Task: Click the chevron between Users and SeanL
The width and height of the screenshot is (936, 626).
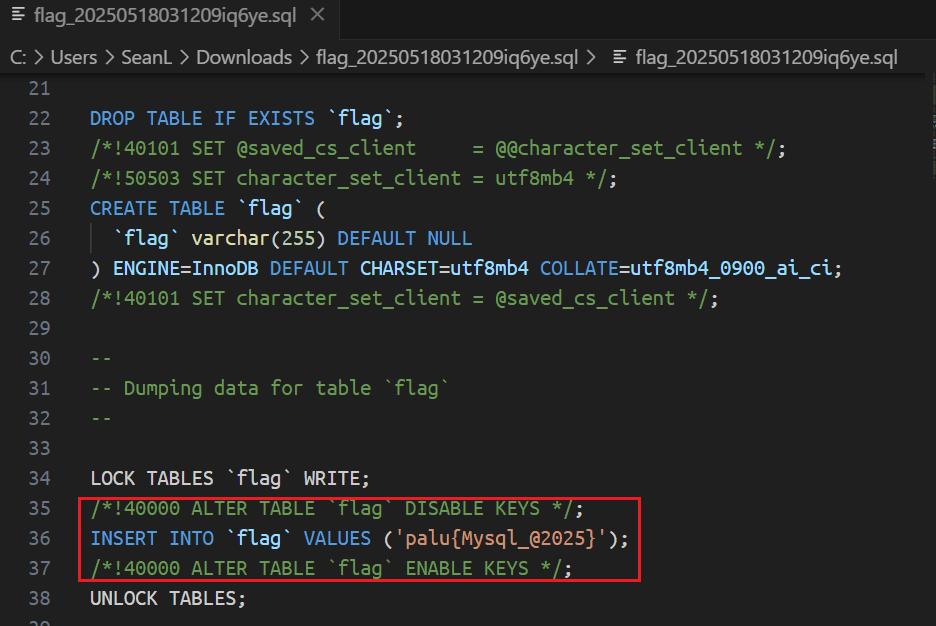Action: tap(109, 58)
